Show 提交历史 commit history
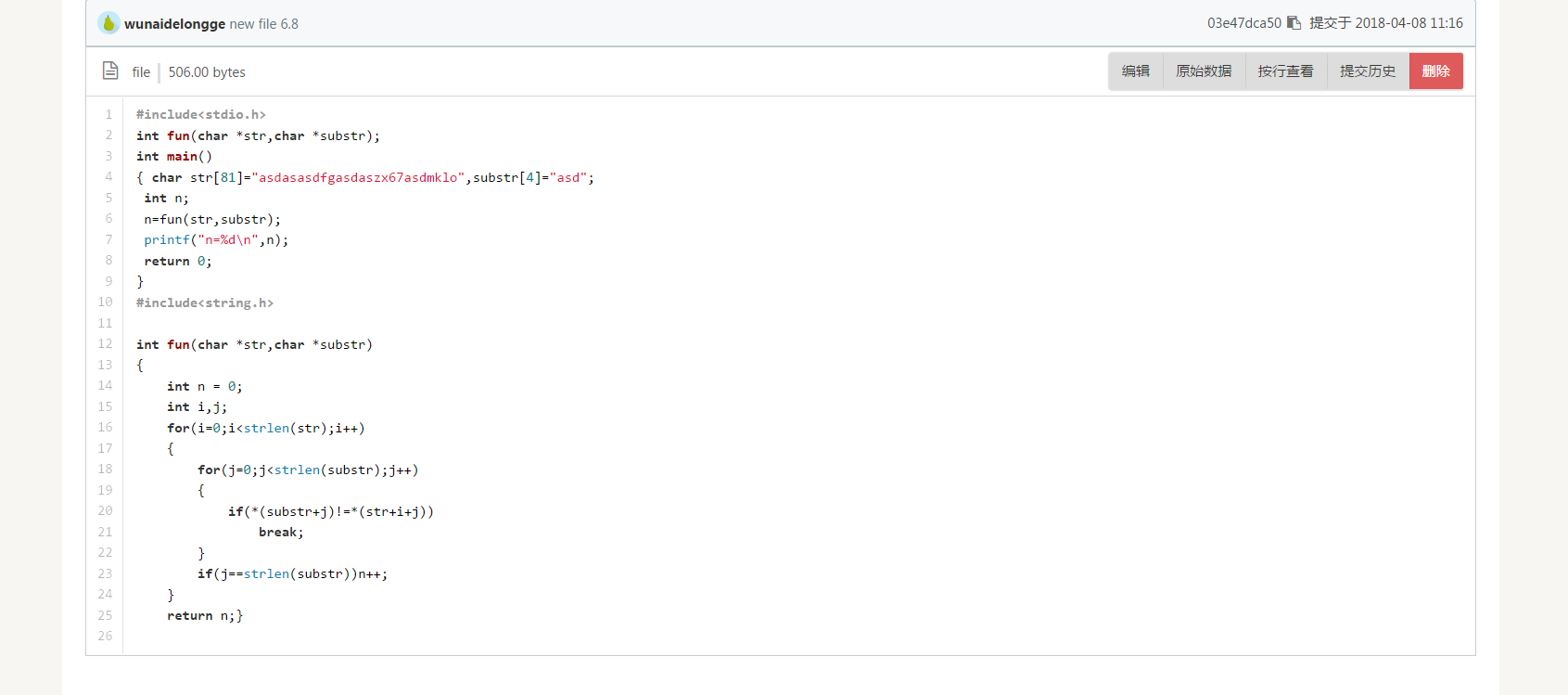Screen dimensions: 1568x695 (x=1368, y=71)
